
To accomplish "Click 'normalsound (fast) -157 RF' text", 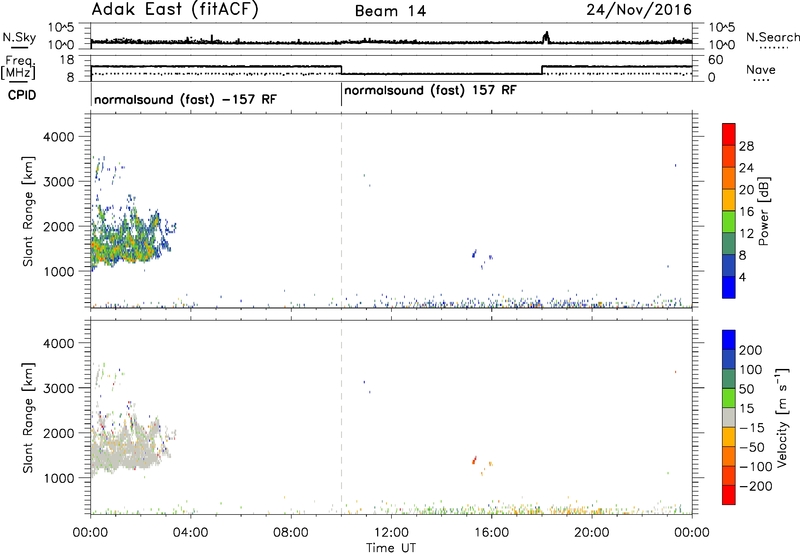I will point(185,99).
